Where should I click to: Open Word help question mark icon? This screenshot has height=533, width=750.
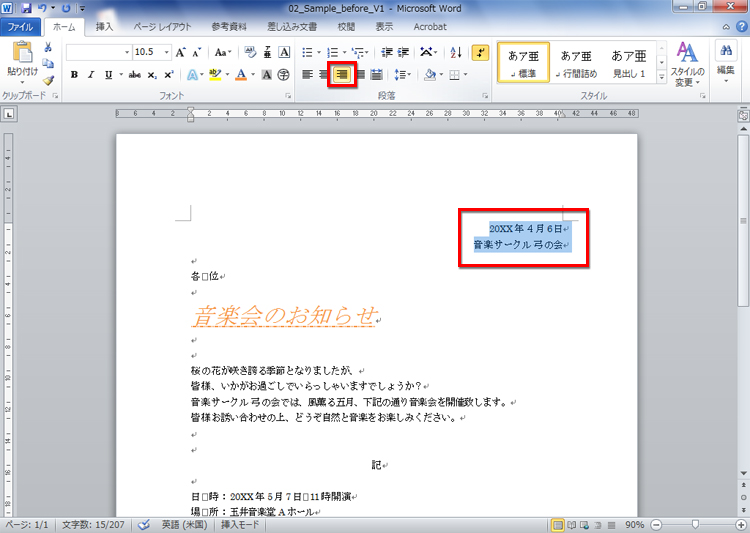tap(739, 27)
